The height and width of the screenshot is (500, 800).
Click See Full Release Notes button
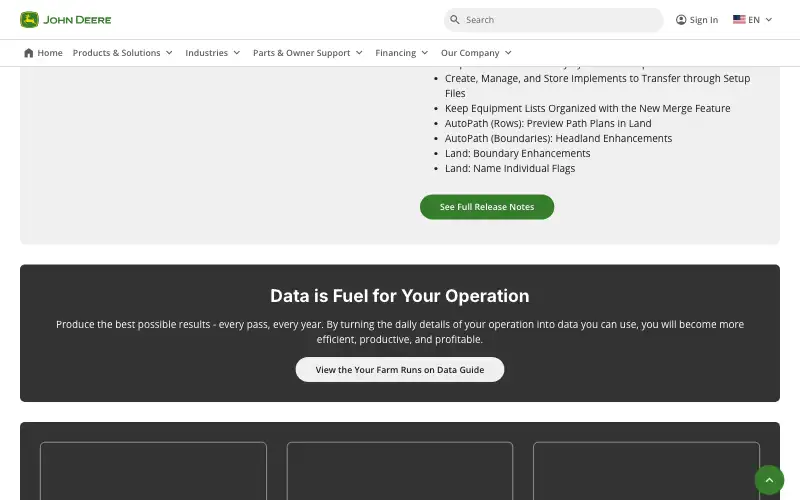point(487,207)
